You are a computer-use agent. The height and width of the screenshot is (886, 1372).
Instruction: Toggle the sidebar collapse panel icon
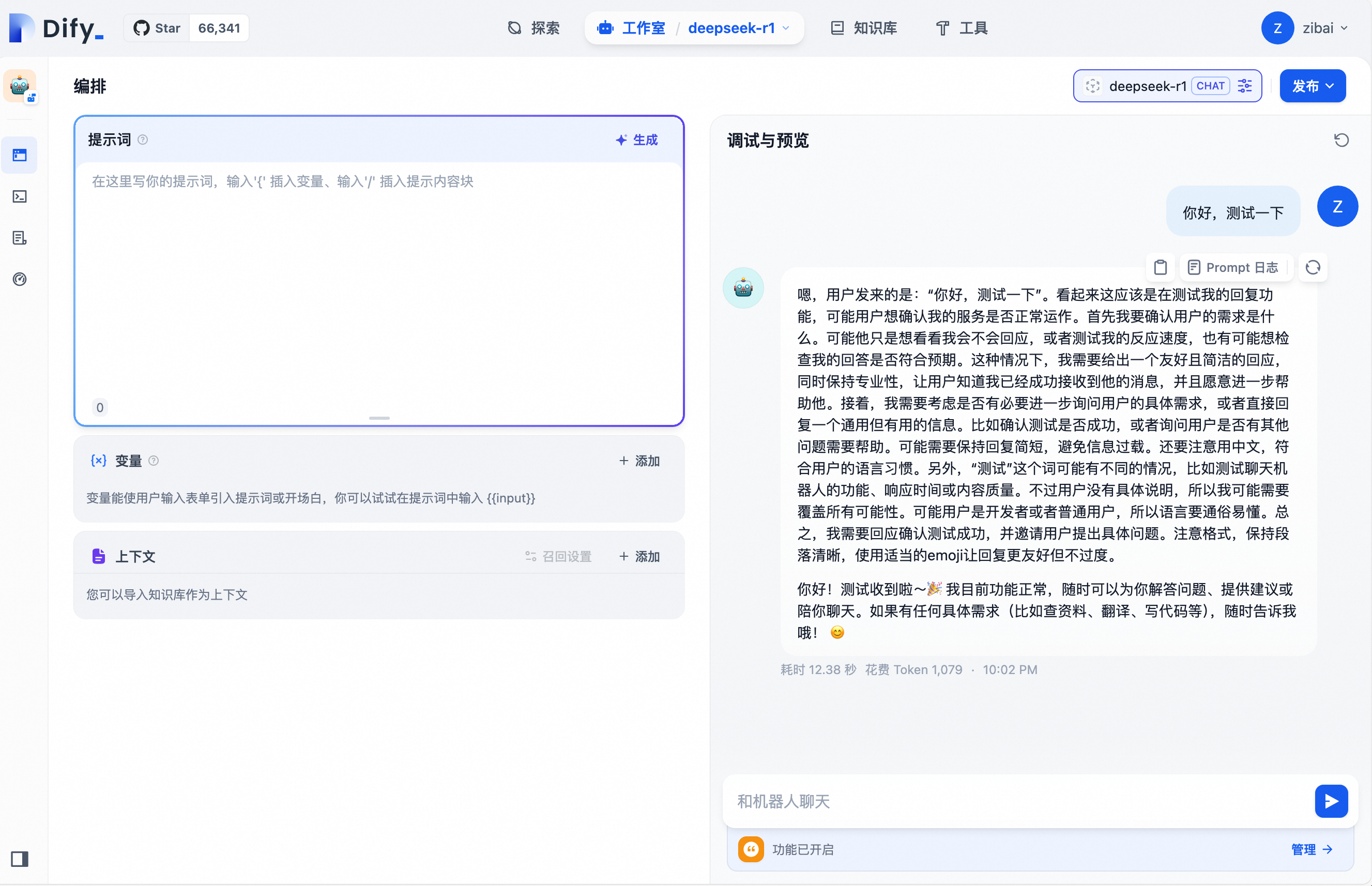pos(20,859)
